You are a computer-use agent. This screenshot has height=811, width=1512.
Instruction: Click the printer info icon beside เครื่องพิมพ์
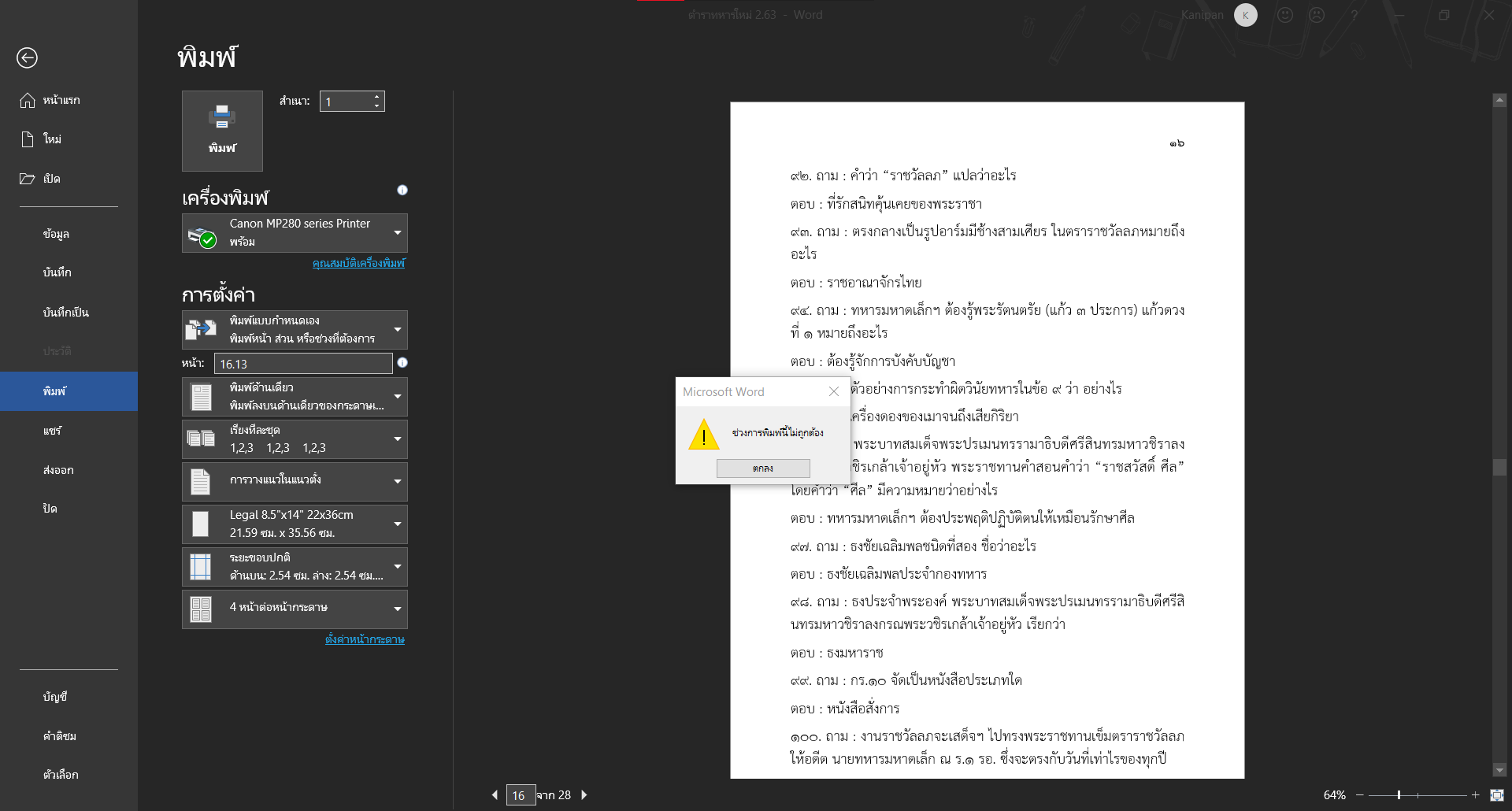pos(402,190)
